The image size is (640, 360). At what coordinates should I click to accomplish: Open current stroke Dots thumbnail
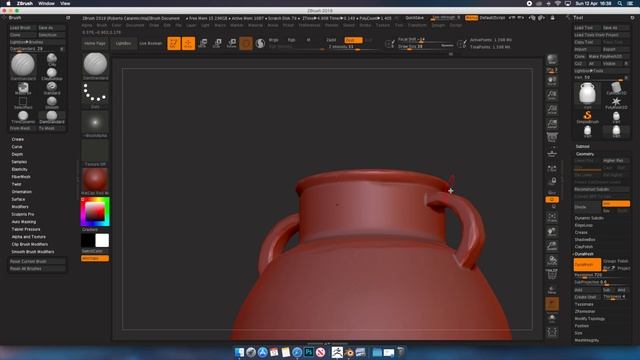pos(95,94)
